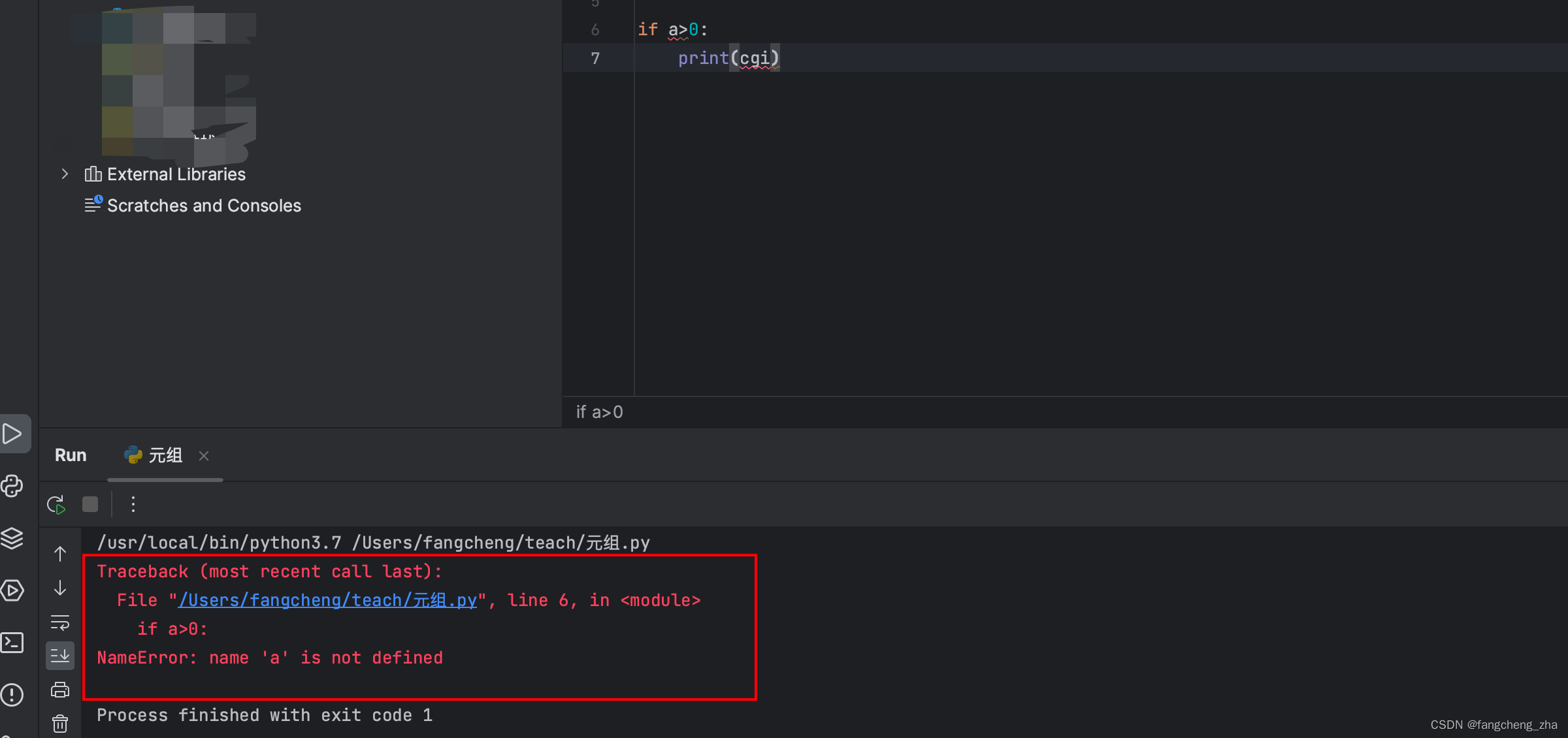
Task: Jump down the stack trace
Action: tap(60, 588)
